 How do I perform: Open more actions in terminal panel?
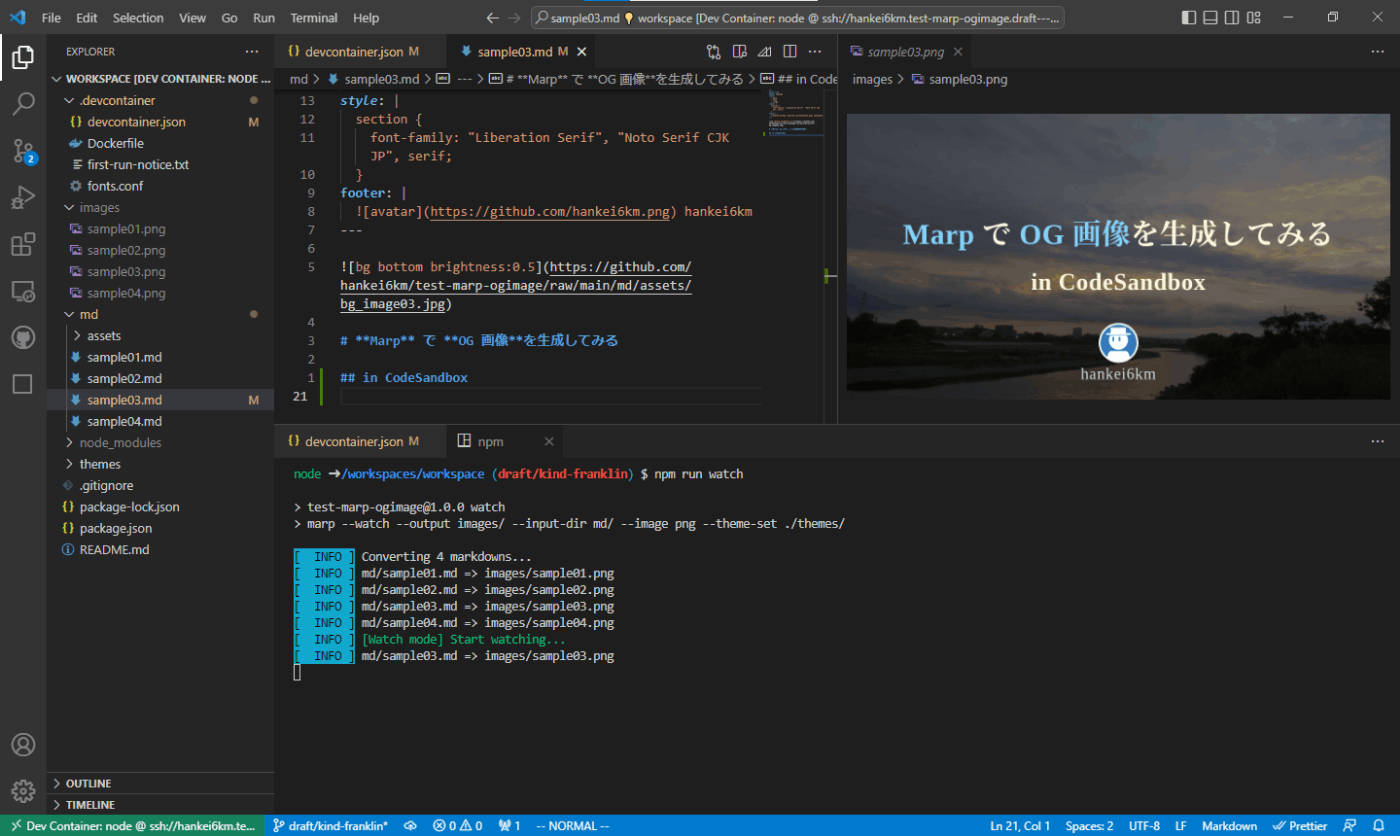[1378, 441]
